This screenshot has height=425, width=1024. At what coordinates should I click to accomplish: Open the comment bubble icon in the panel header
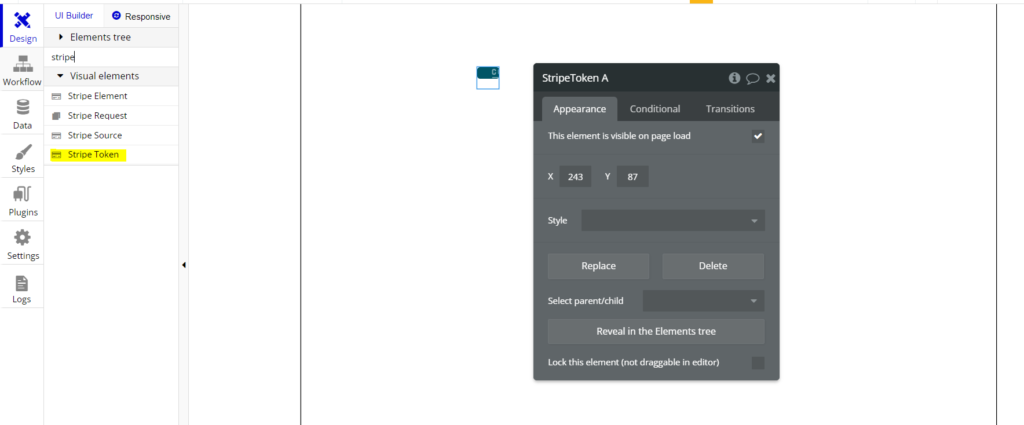752,78
